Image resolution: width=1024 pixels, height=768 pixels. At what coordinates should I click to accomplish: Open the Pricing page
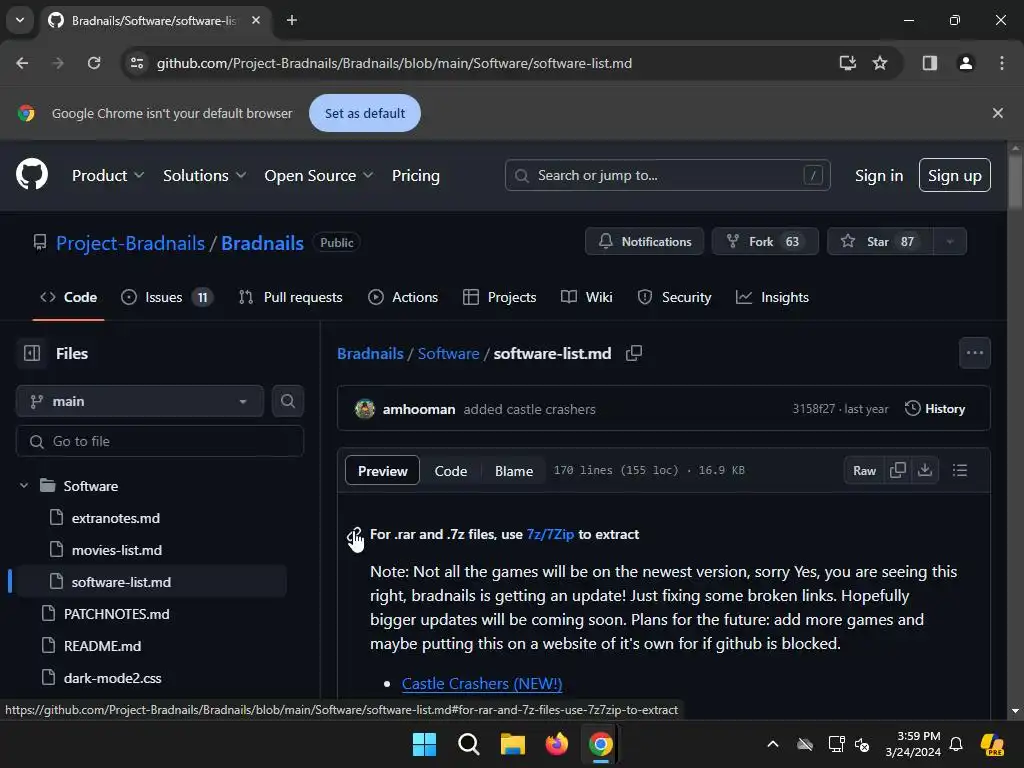[x=415, y=176]
